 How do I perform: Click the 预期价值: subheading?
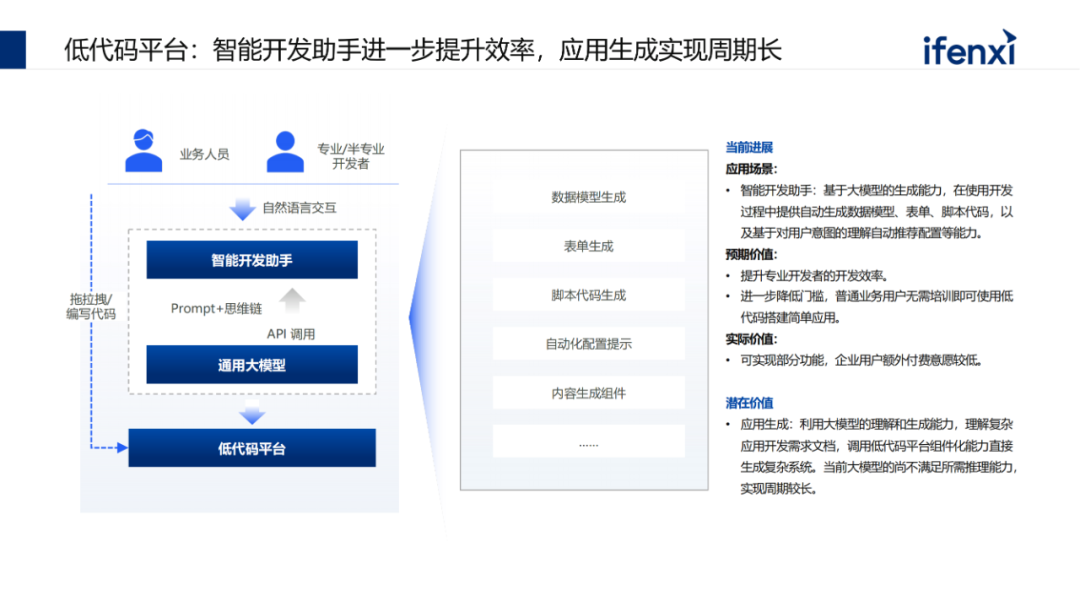point(751,254)
